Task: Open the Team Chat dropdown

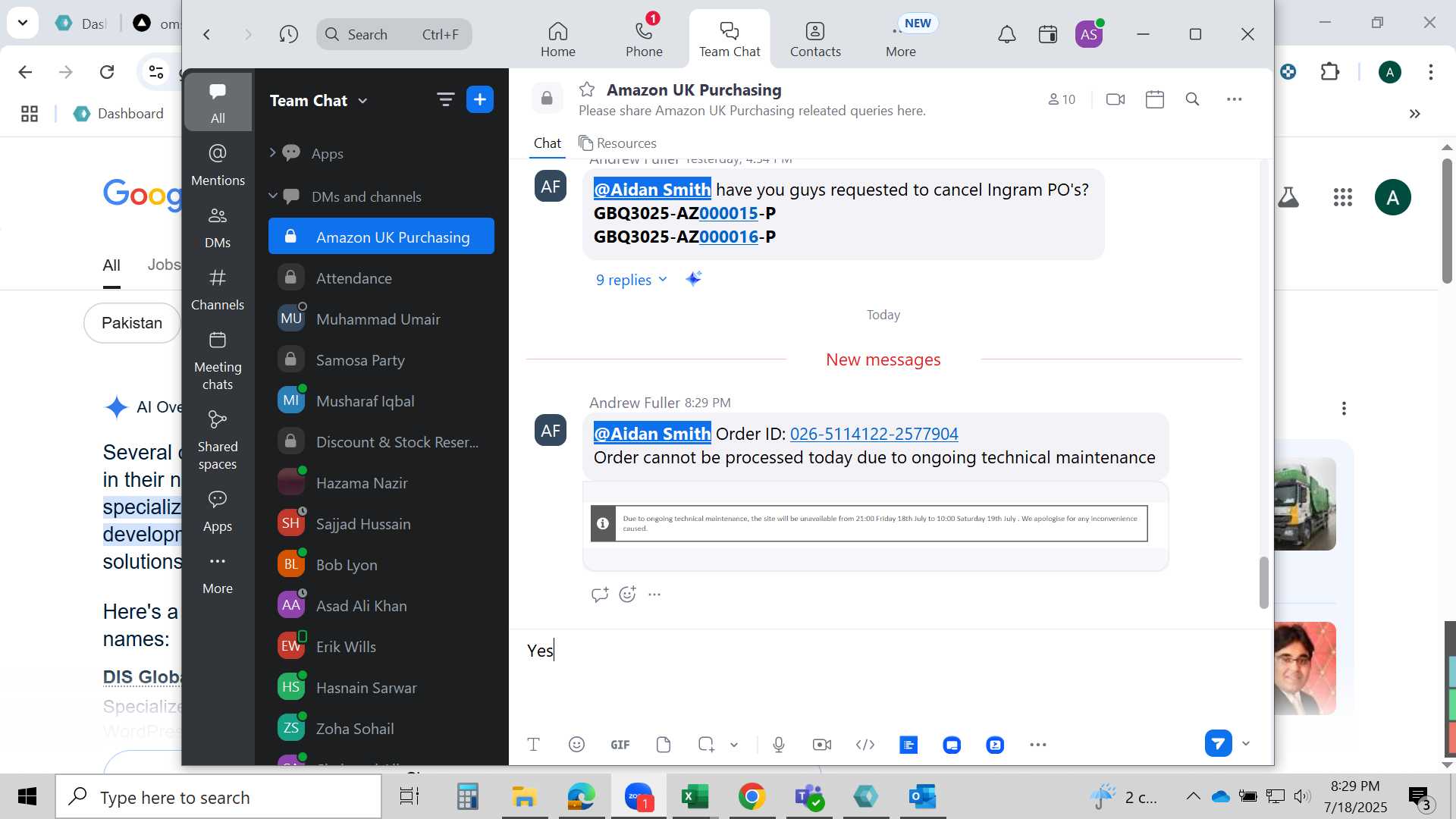Action: (319, 100)
